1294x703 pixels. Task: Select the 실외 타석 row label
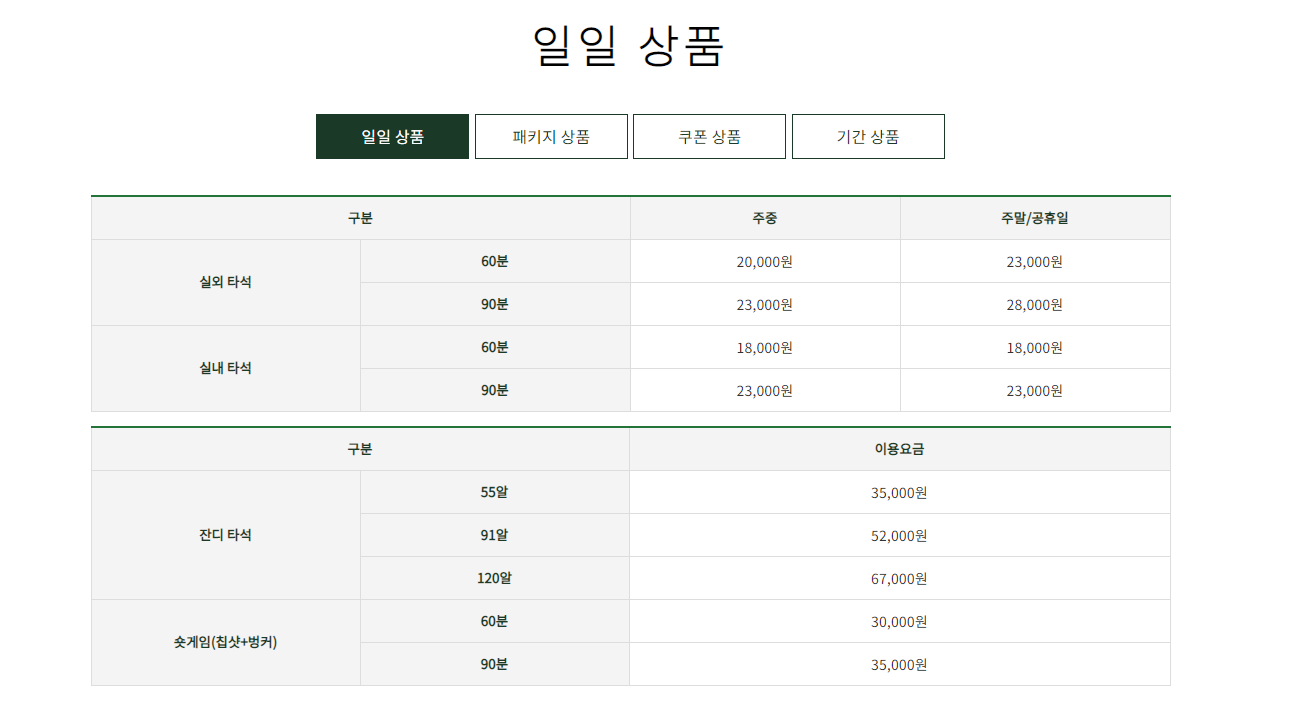pyautogui.click(x=226, y=283)
